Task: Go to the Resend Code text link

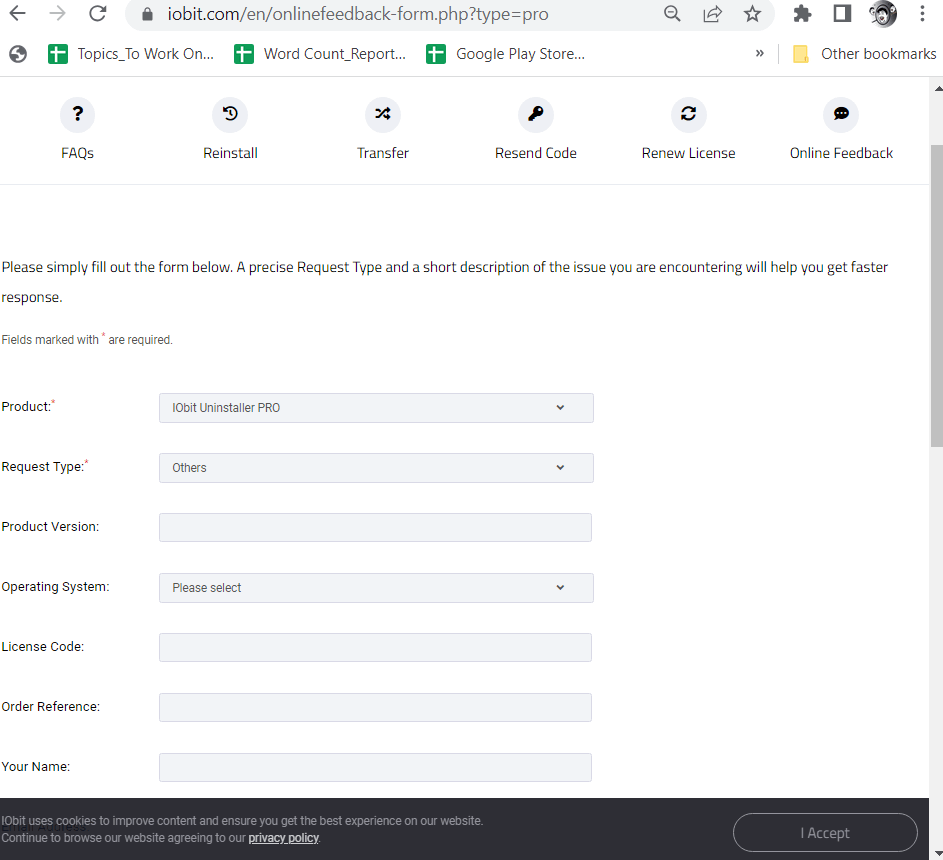Action: pos(536,153)
